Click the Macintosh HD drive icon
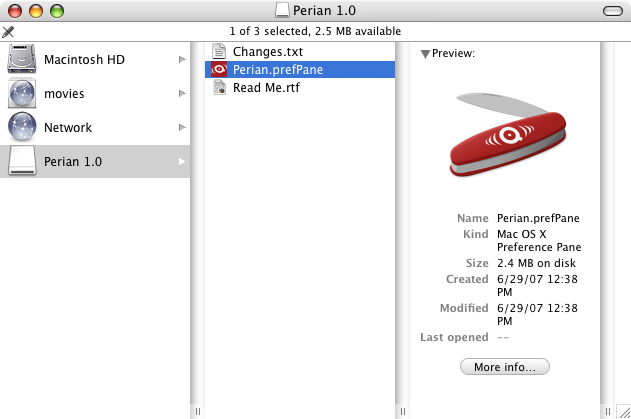Image resolution: width=631 pixels, height=419 pixels. pyautogui.click(x=22, y=60)
